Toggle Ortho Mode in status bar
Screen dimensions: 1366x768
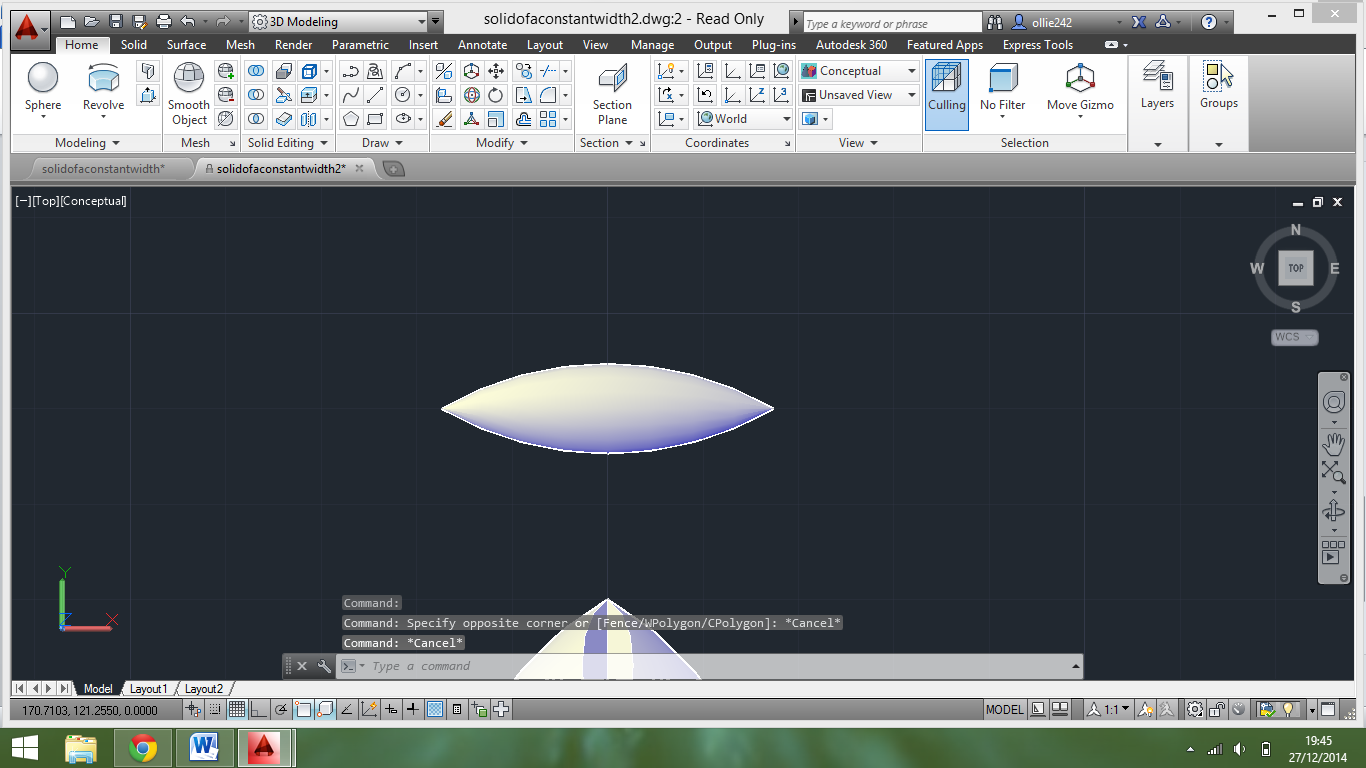[259, 709]
